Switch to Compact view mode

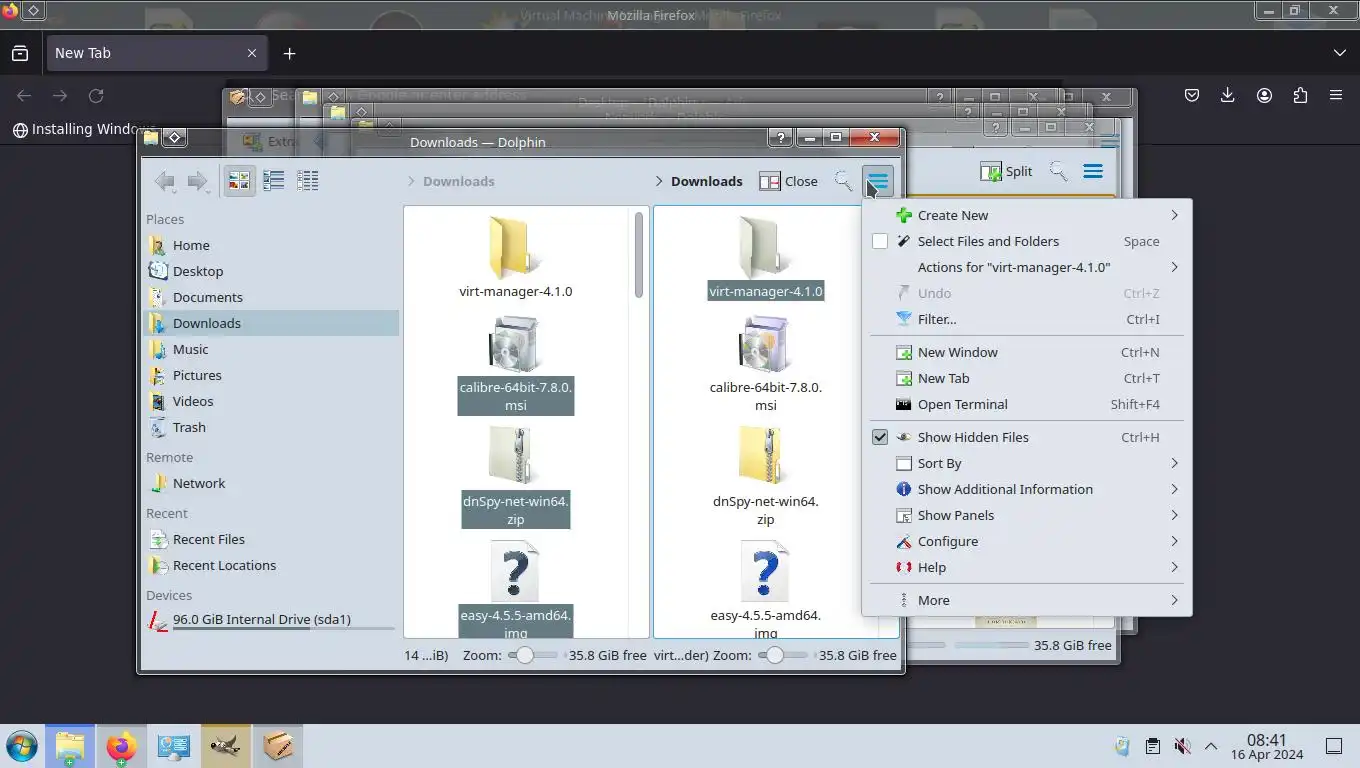point(274,181)
